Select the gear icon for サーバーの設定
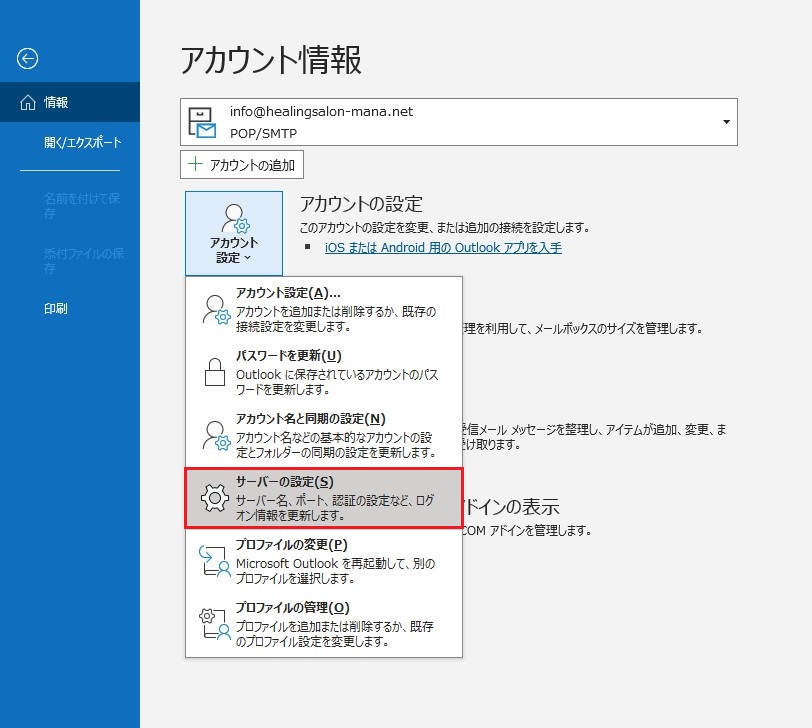Image resolution: width=812 pixels, height=728 pixels. [x=214, y=497]
